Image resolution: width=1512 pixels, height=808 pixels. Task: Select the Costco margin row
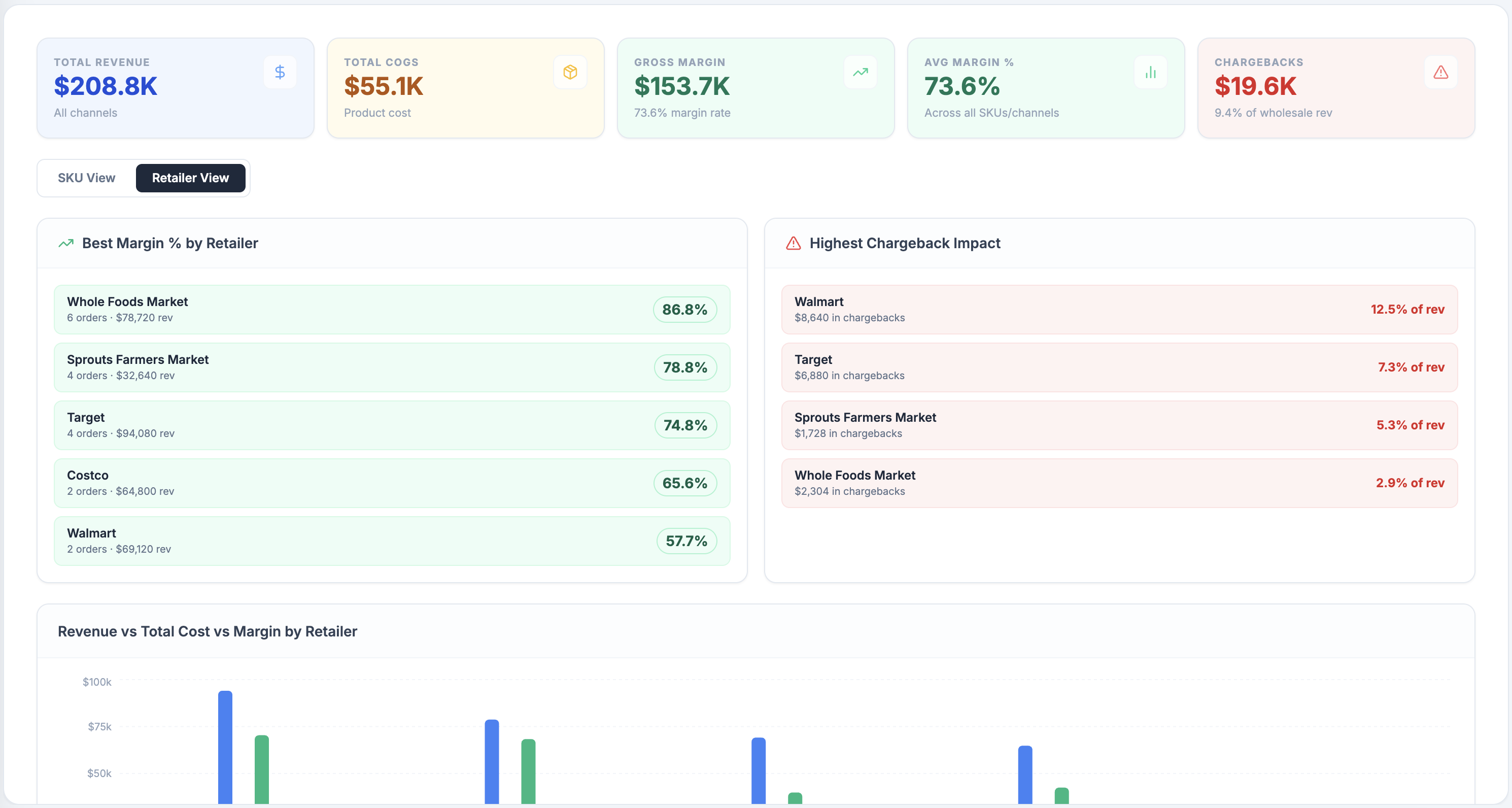click(392, 483)
